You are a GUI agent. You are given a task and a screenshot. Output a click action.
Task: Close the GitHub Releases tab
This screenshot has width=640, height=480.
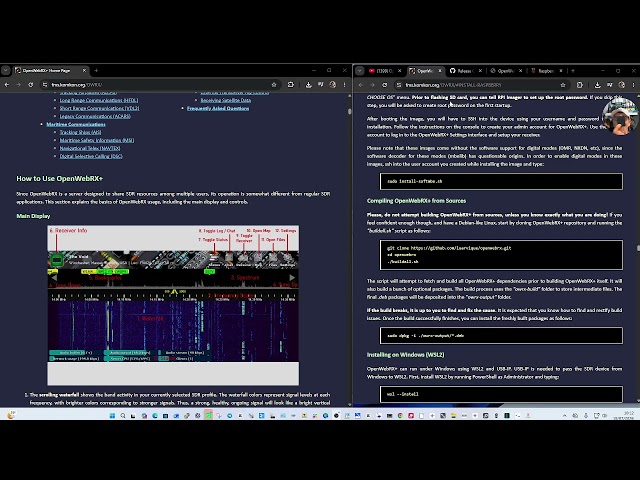coord(480,71)
